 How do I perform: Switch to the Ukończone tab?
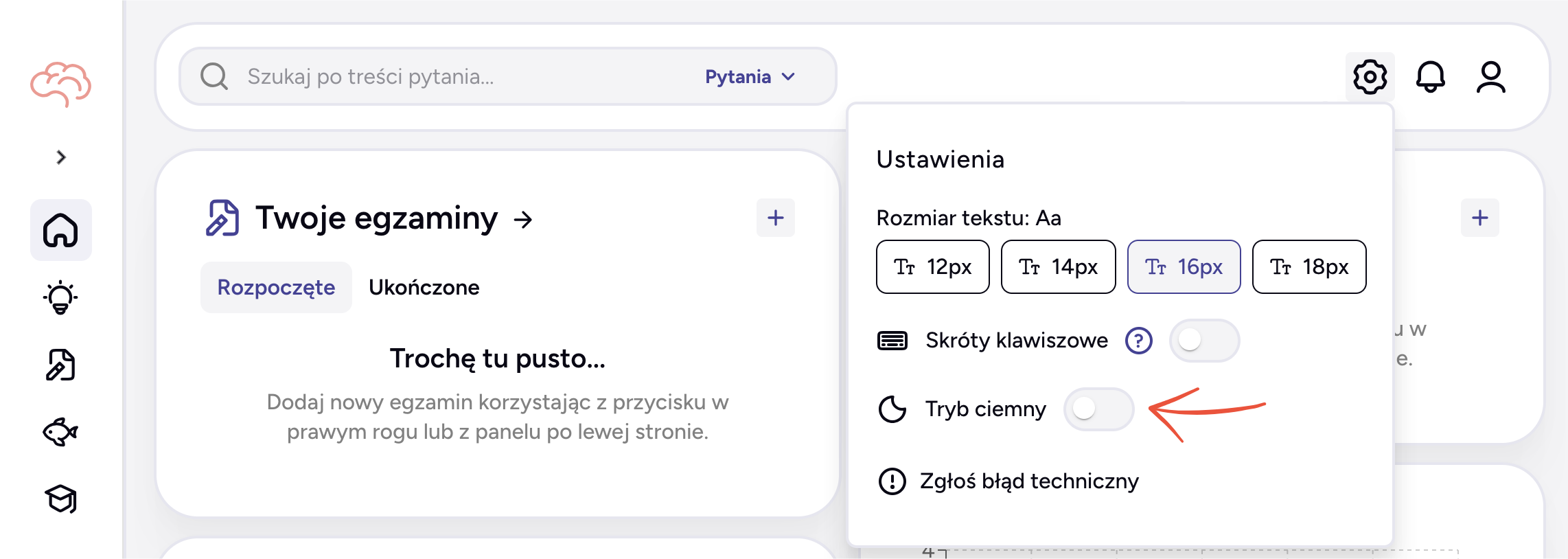pyautogui.click(x=424, y=287)
